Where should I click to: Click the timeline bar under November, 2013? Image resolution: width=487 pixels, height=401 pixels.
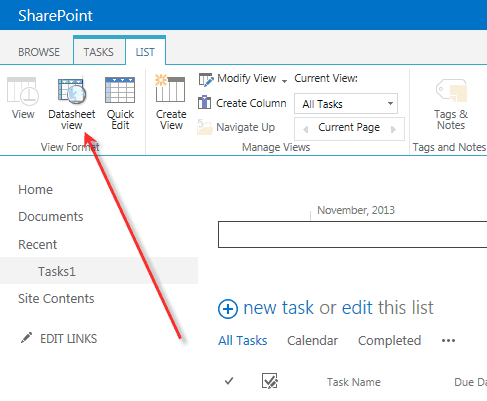pyautogui.click(x=352, y=234)
